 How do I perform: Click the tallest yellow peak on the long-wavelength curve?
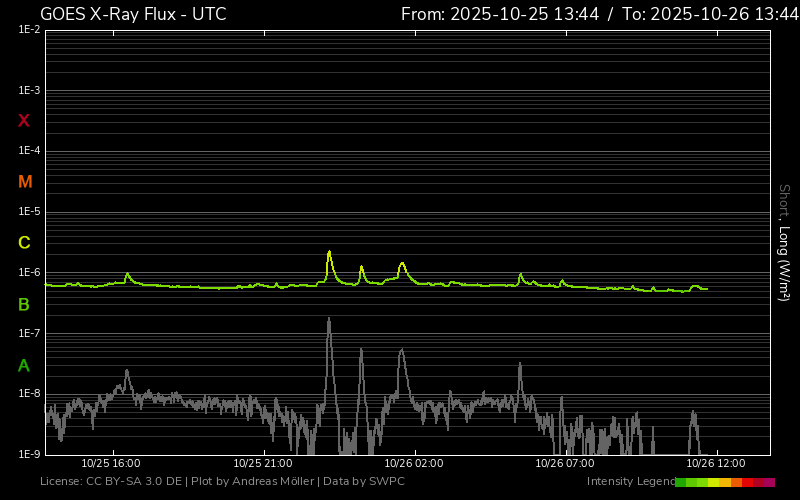pos(329,253)
